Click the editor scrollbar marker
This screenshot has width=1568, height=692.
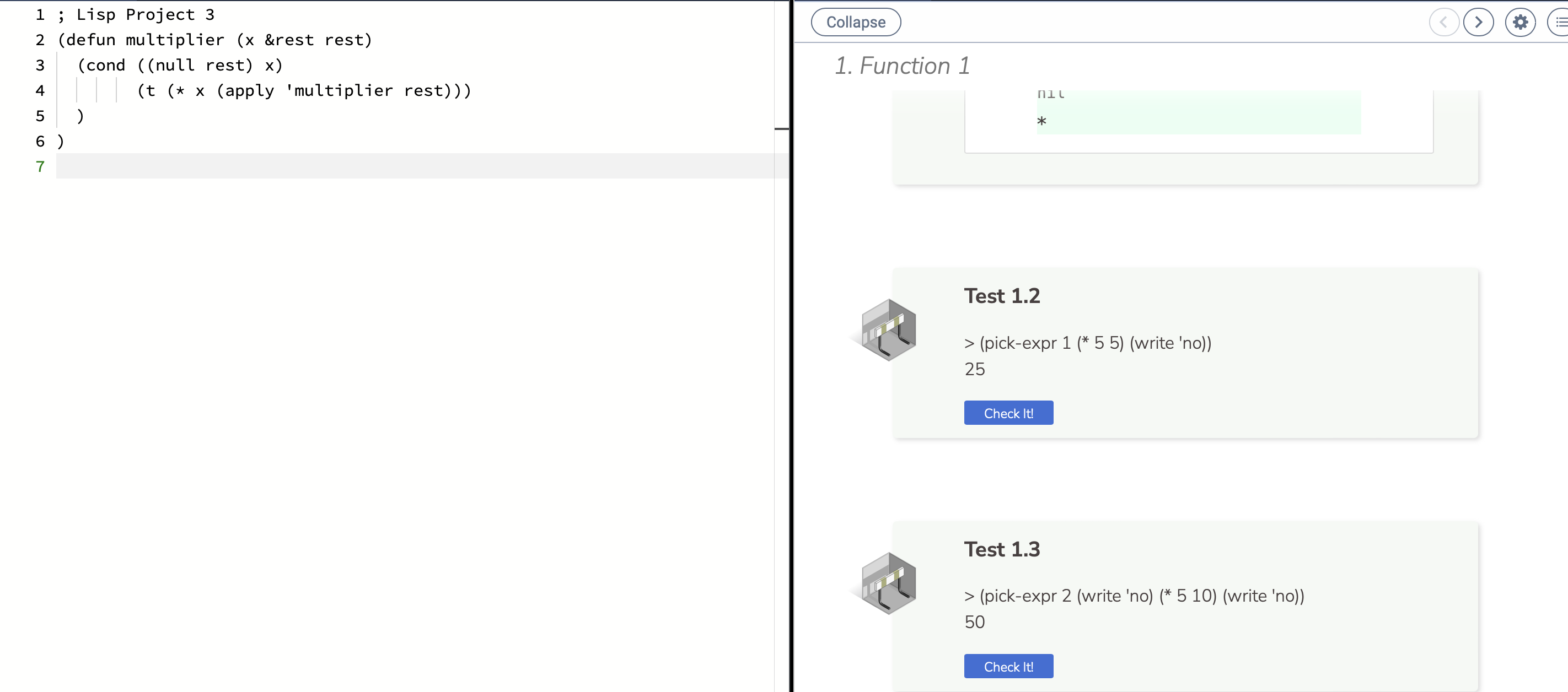(782, 128)
